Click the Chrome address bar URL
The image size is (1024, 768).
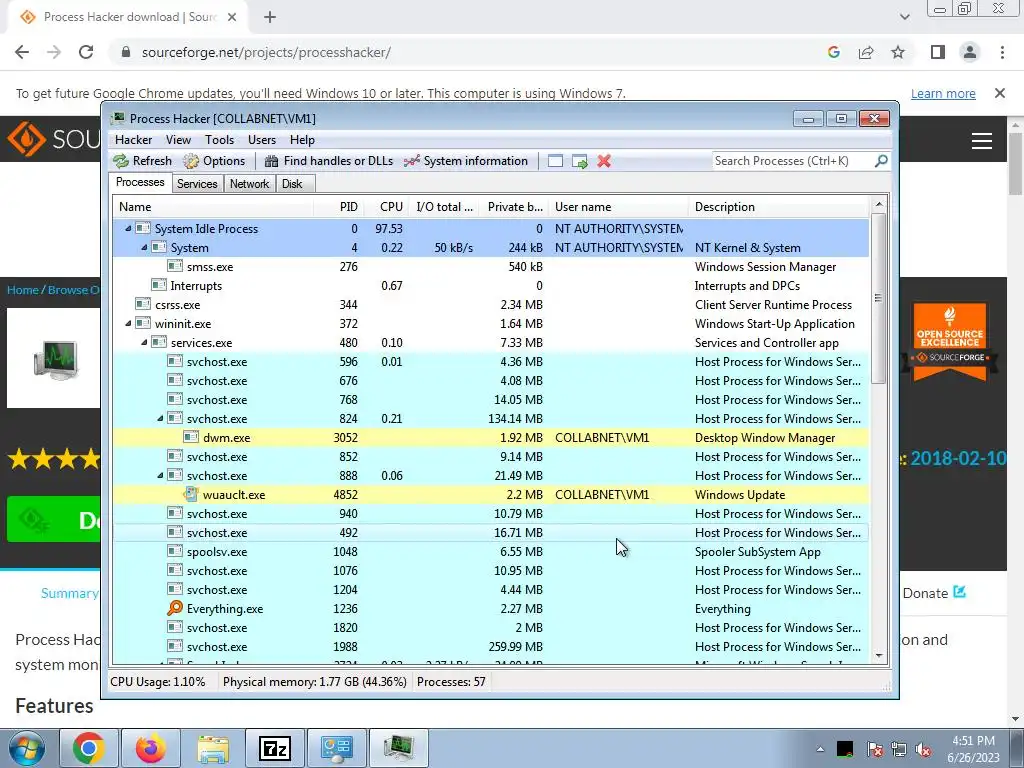point(266,52)
